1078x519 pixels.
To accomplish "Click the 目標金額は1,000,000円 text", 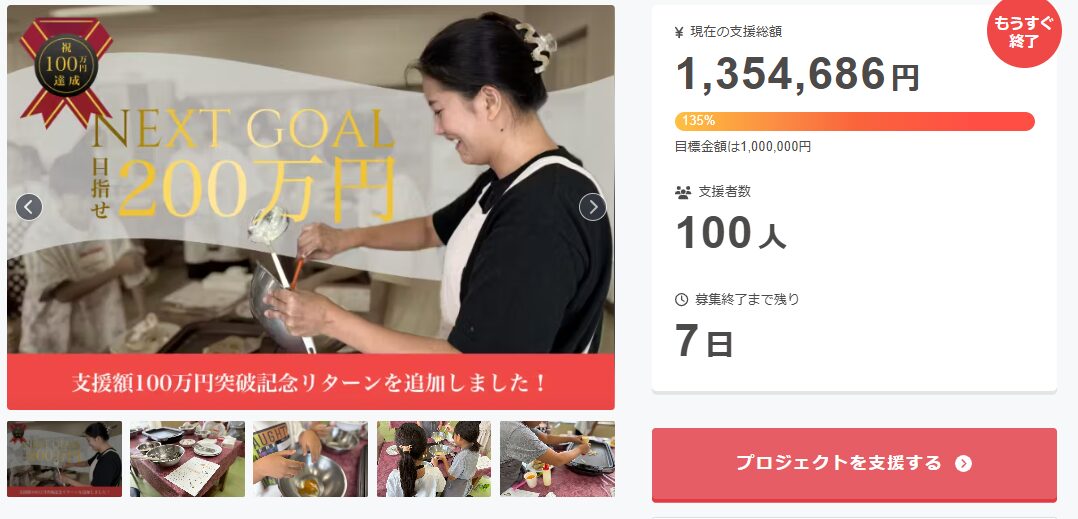I will (x=743, y=146).
